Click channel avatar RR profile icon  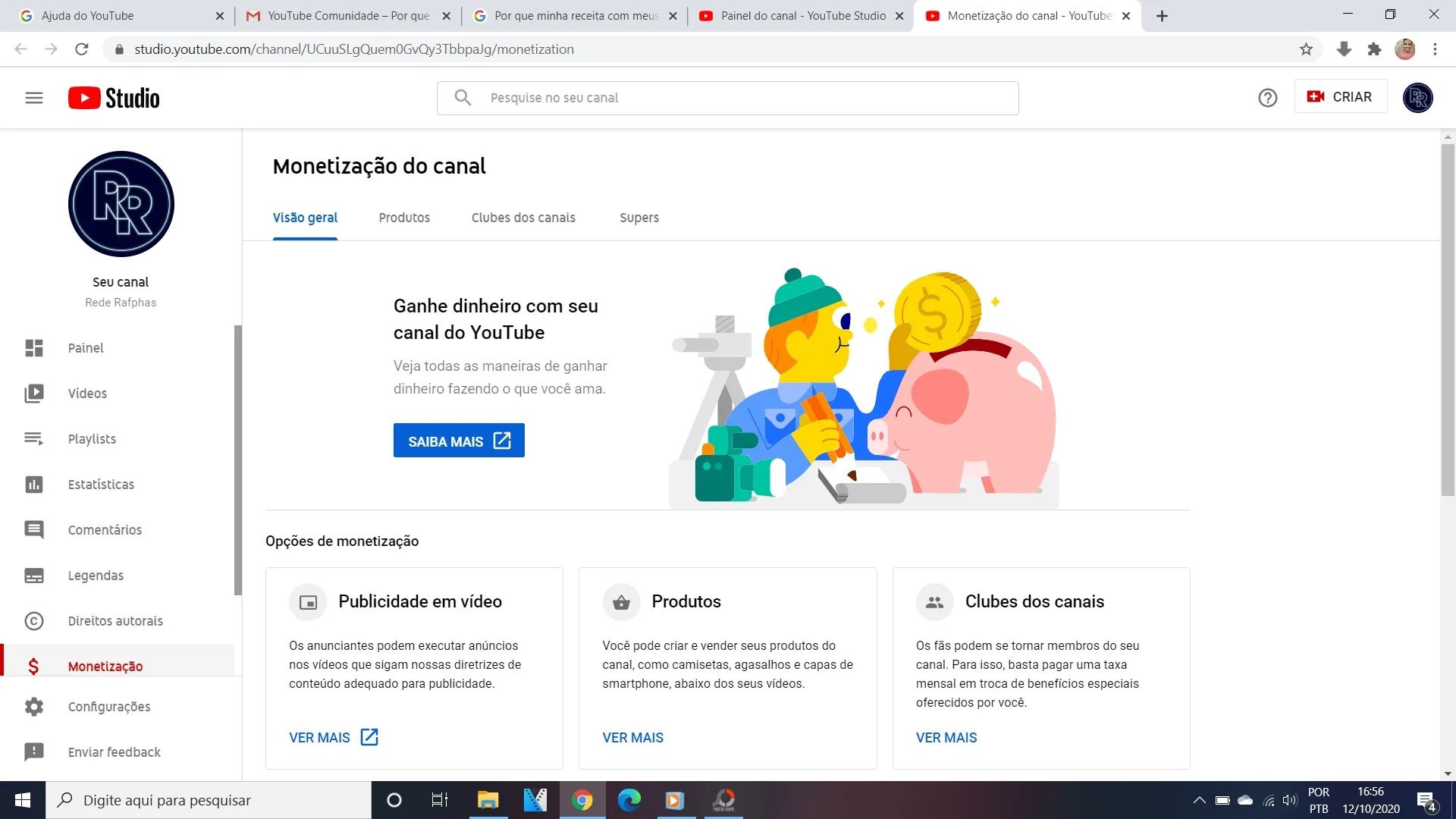click(121, 203)
